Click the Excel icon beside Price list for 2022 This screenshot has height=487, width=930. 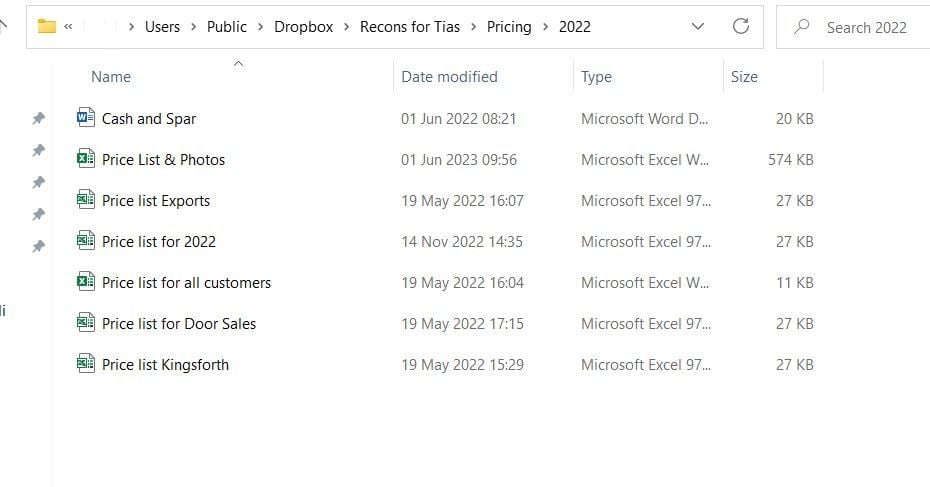pos(85,241)
